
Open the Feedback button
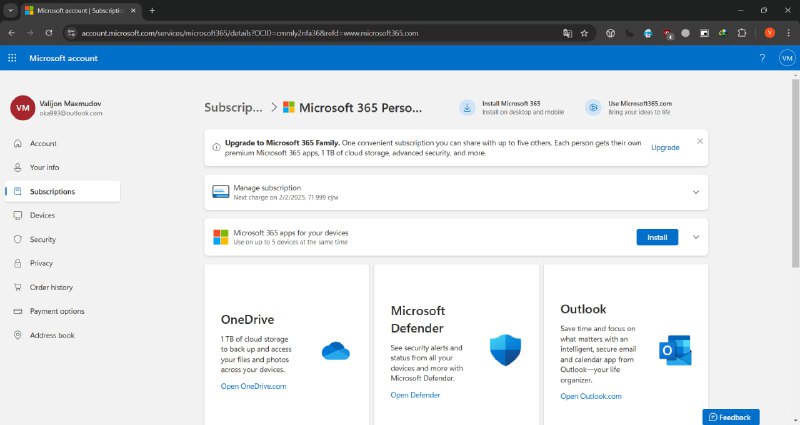[731, 417]
